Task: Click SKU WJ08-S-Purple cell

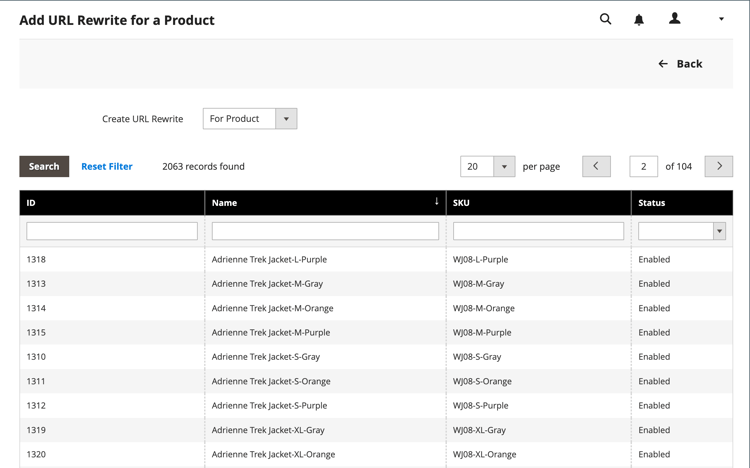Action: point(539,406)
